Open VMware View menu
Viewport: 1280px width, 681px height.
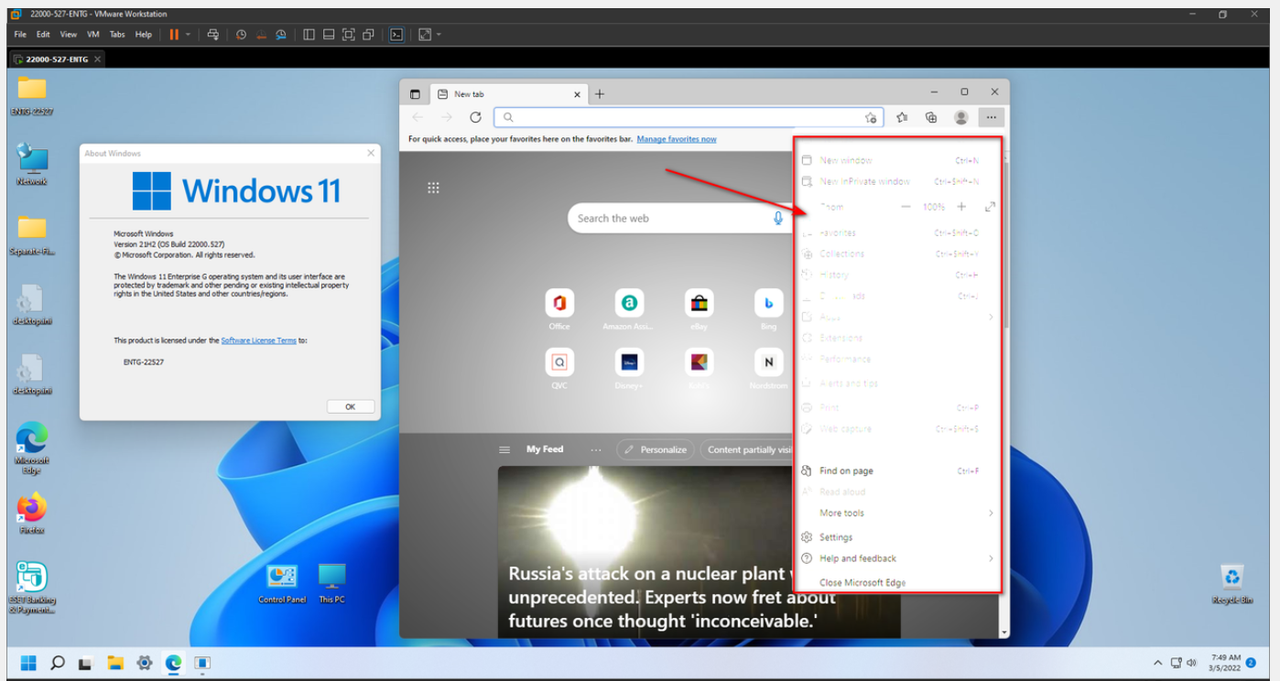[68, 34]
